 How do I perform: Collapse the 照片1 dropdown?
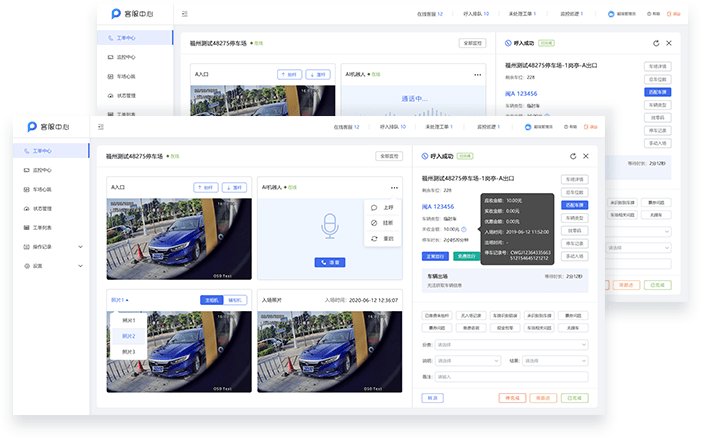[120, 300]
